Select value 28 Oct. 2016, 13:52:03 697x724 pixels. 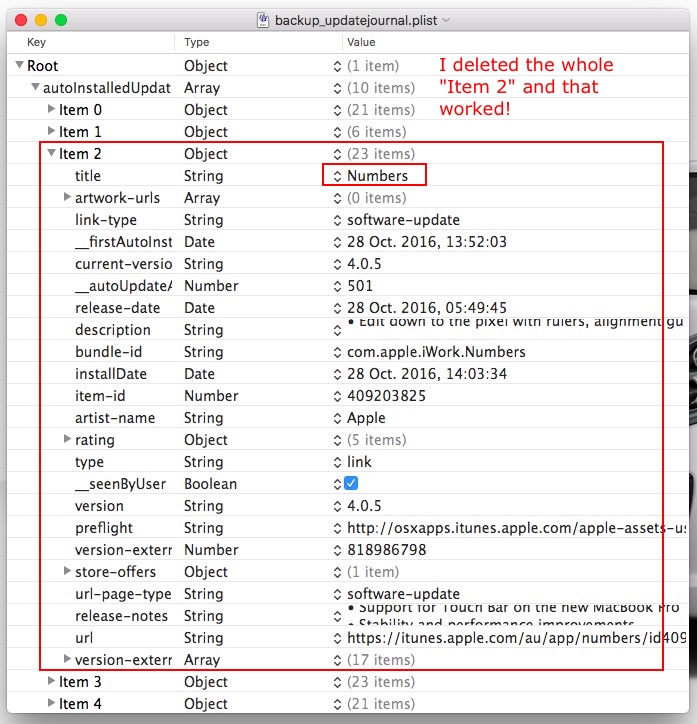click(427, 242)
